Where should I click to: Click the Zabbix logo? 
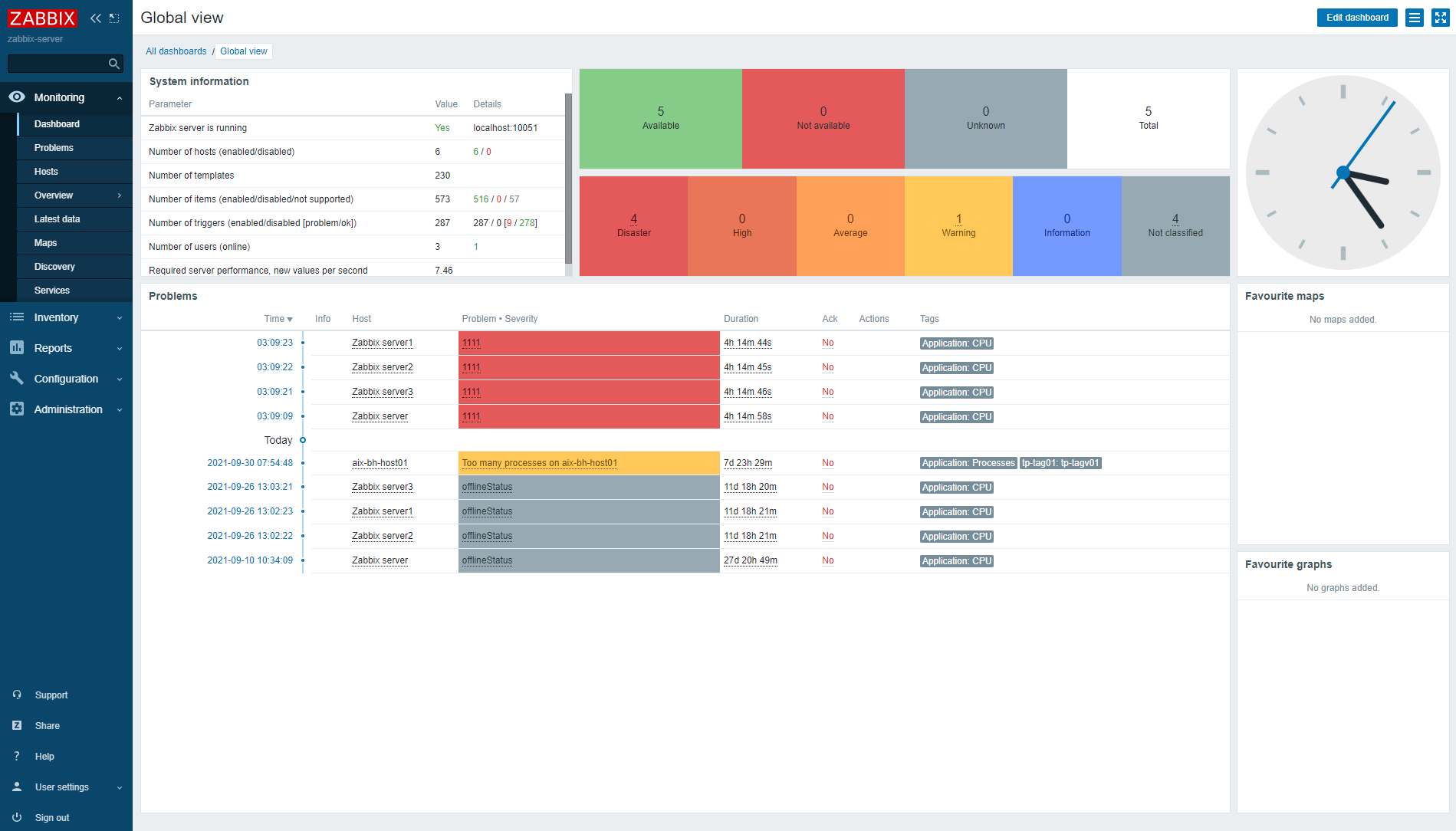tap(42, 18)
